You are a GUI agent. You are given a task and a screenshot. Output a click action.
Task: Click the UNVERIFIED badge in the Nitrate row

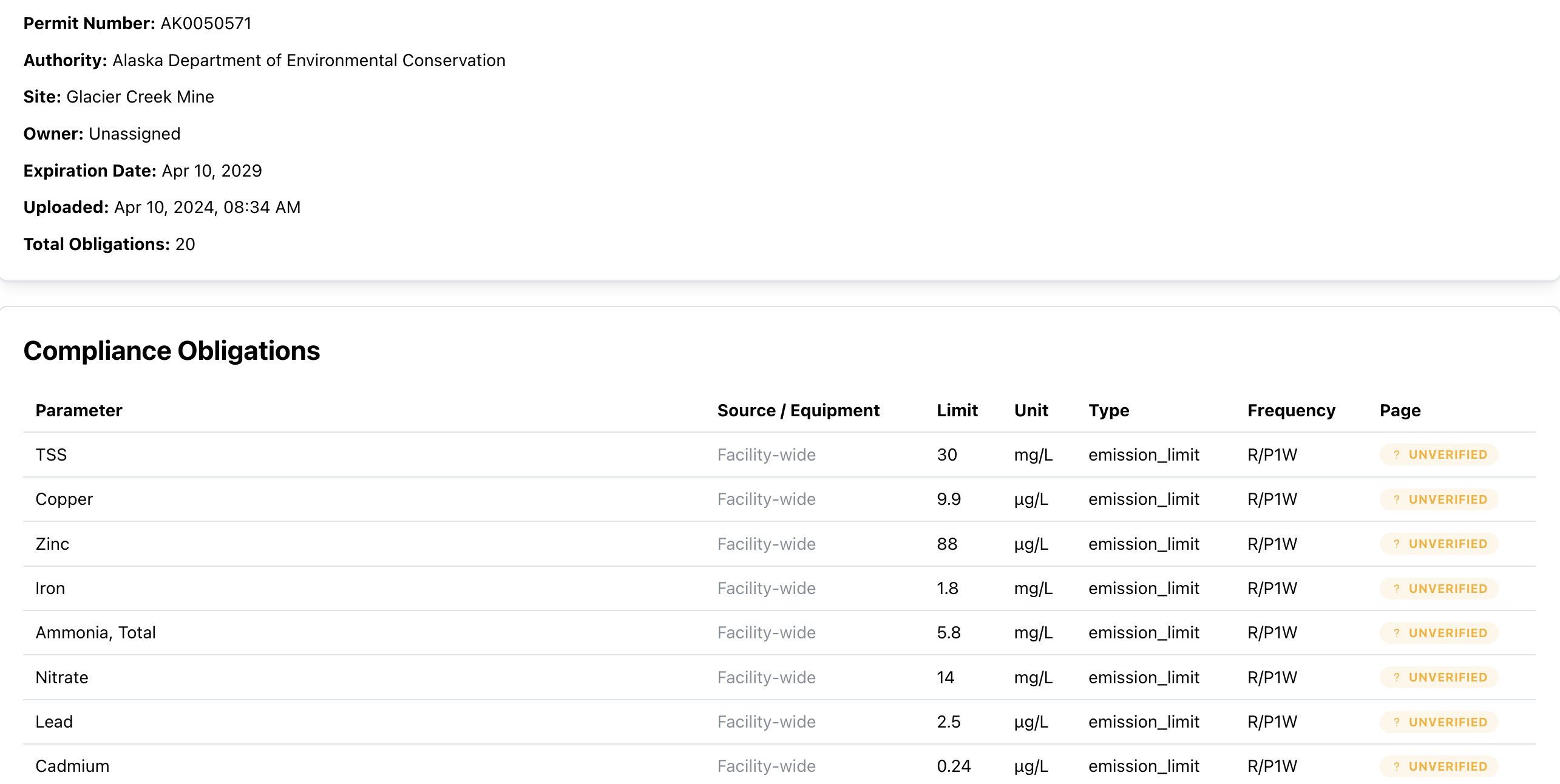pos(1439,677)
